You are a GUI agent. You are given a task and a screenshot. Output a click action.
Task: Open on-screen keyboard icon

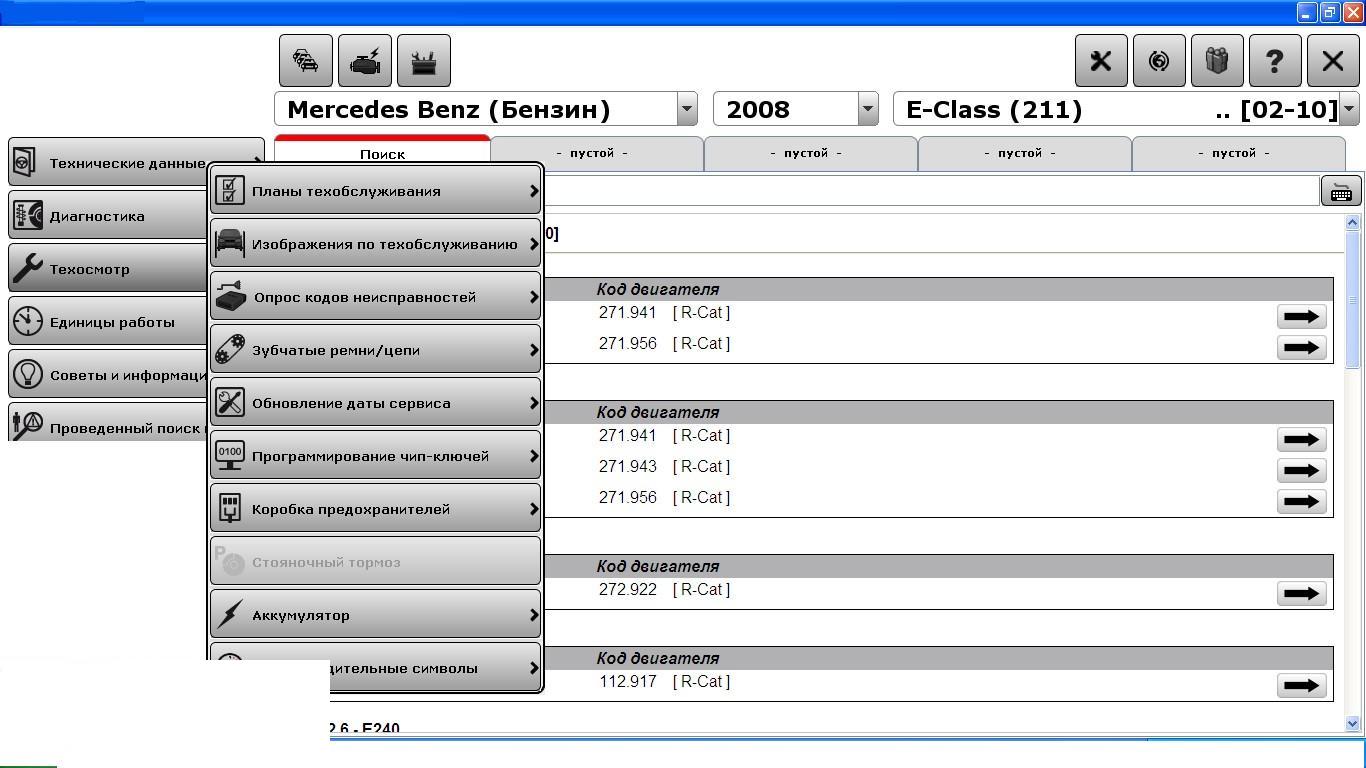pyautogui.click(x=1341, y=191)
